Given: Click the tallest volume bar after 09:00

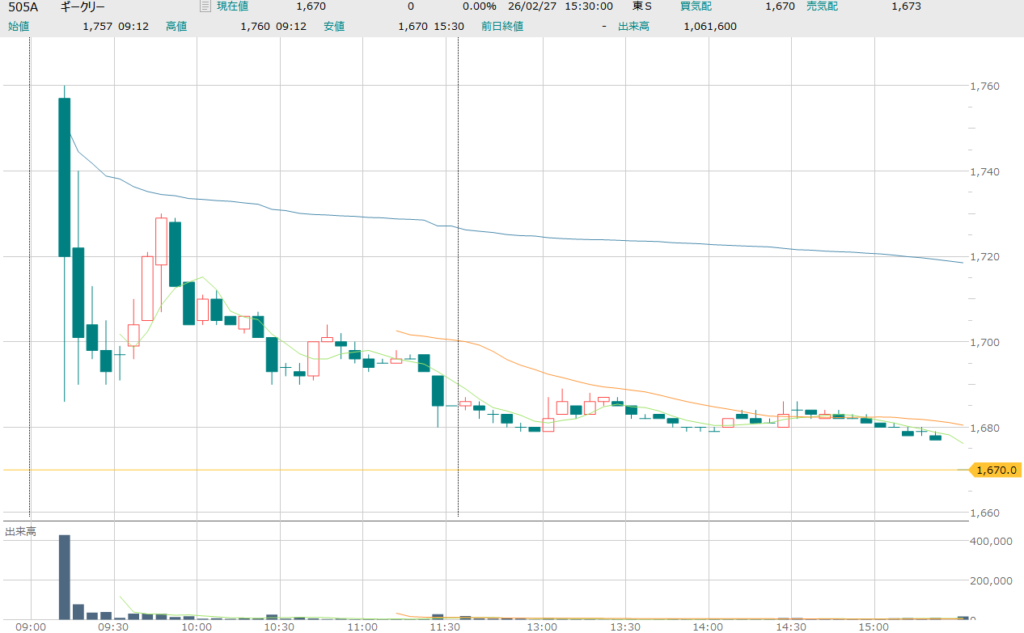Looking at the screenshot, I should coord(64,577).
